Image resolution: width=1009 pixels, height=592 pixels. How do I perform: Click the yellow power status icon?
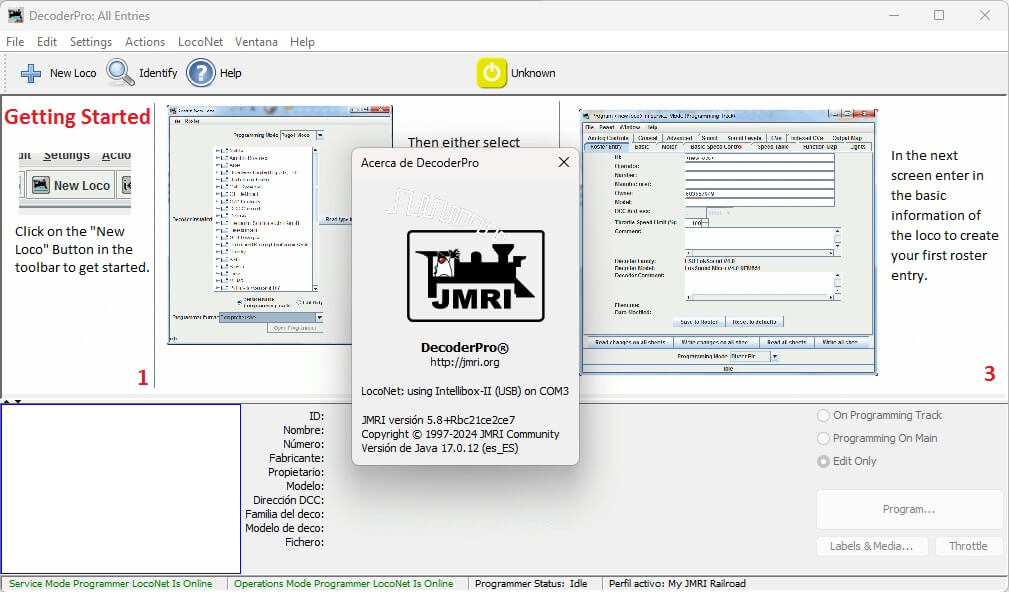[x=492, y=73]
